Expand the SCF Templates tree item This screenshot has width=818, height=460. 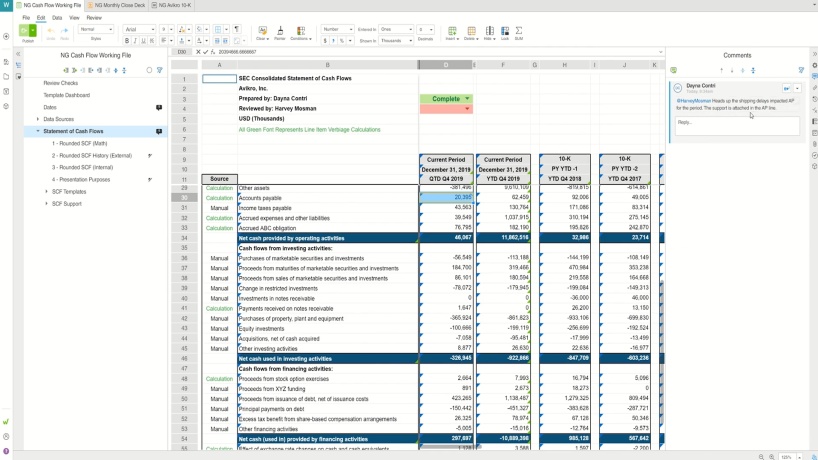pyautogui.click(x=46, y=192)
